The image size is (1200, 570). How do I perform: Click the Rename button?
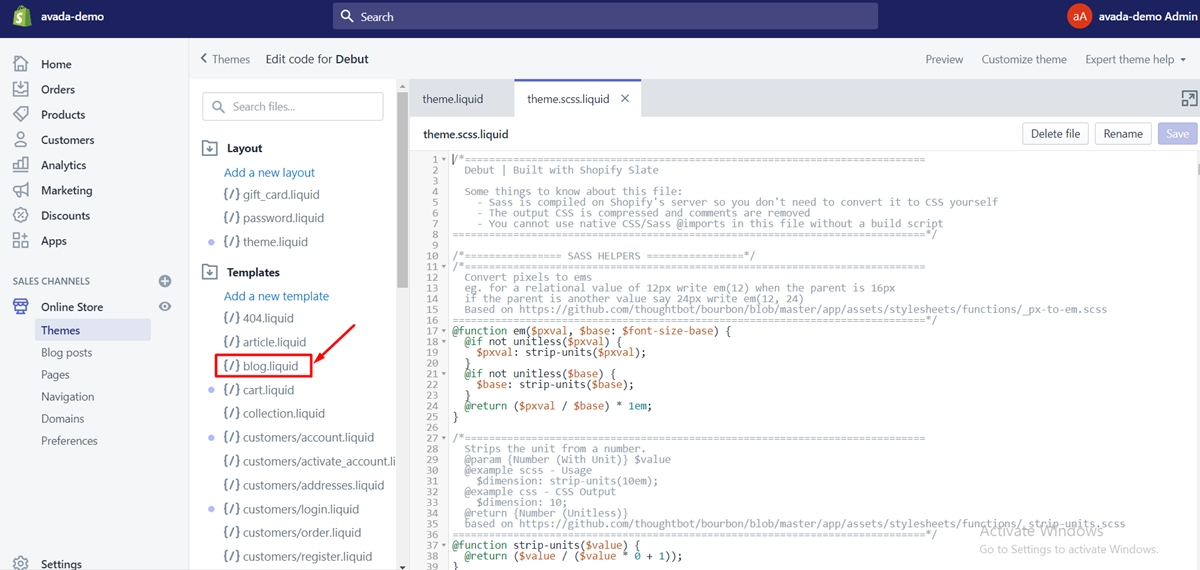pyautogui.click(x=1123, y=134)
